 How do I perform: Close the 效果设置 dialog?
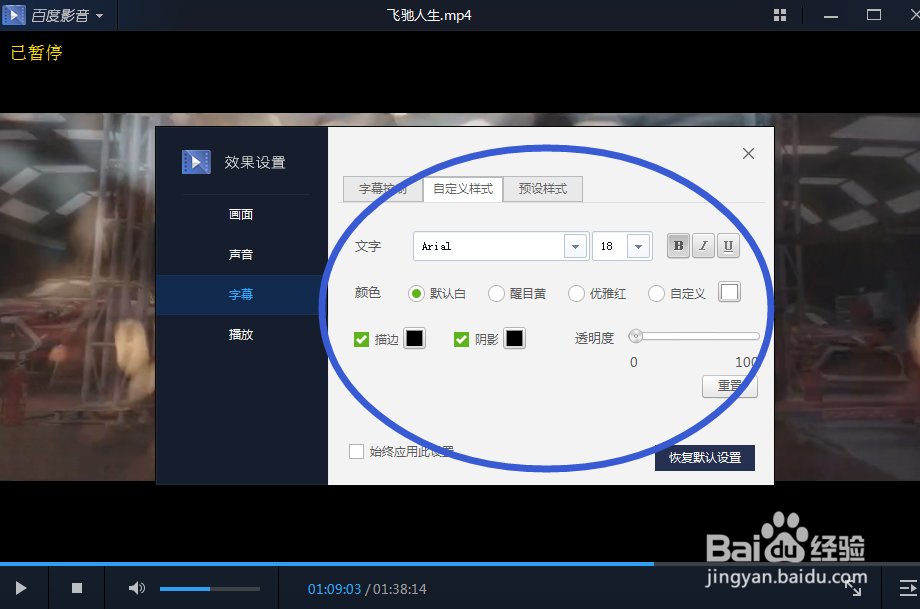click(x=748, y=154)
